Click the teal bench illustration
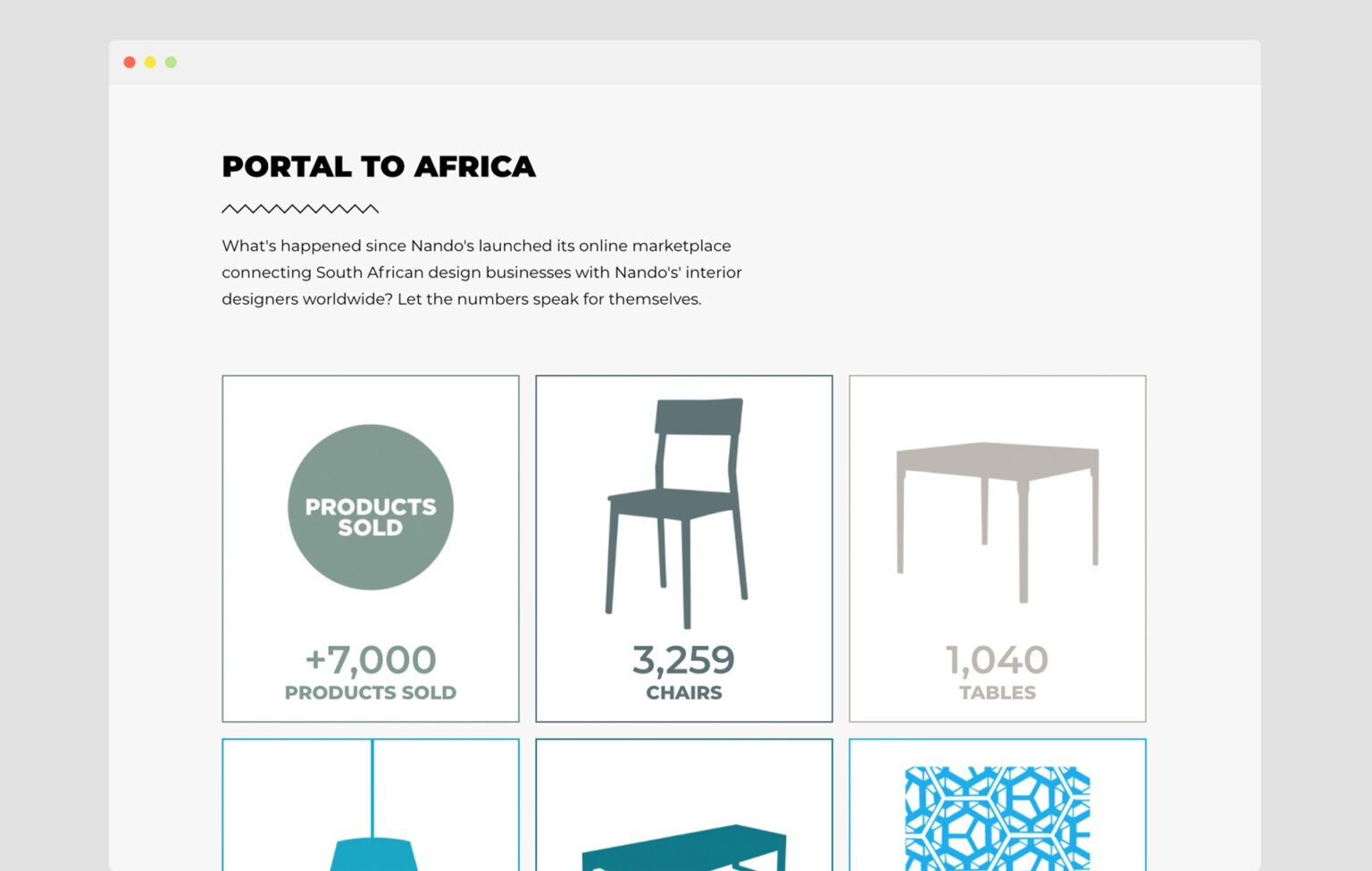Image resolution: width=1372 pixels, height=871 pixels. pyautogui.click(x=684, y=847)
